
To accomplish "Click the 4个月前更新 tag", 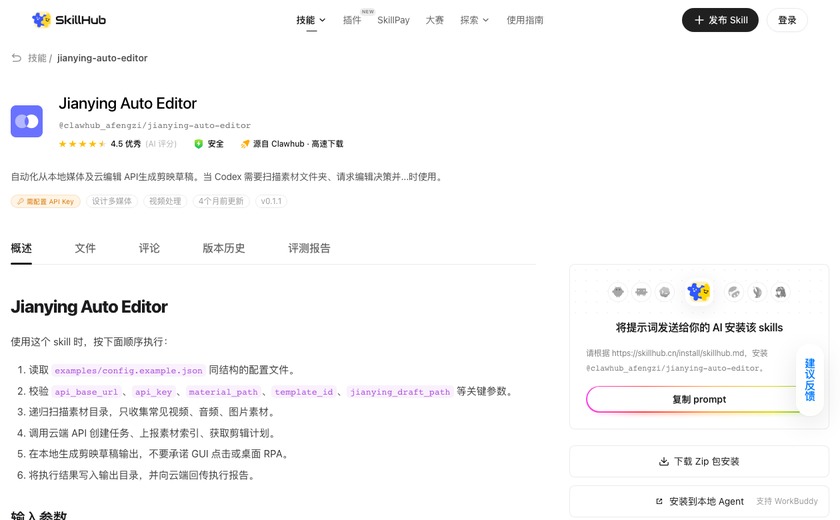I will tap(221, 201).
